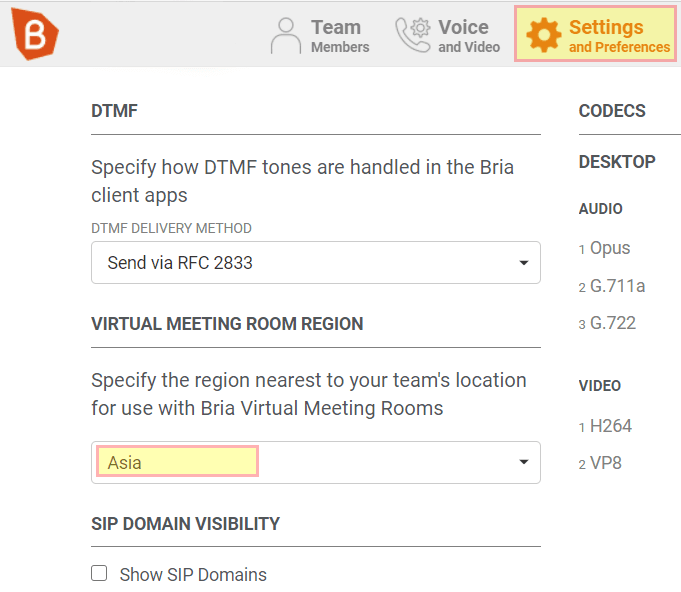Click the Bria logo icon
The height and width of the screenshot is (592, 681).
tap(35, 36)
